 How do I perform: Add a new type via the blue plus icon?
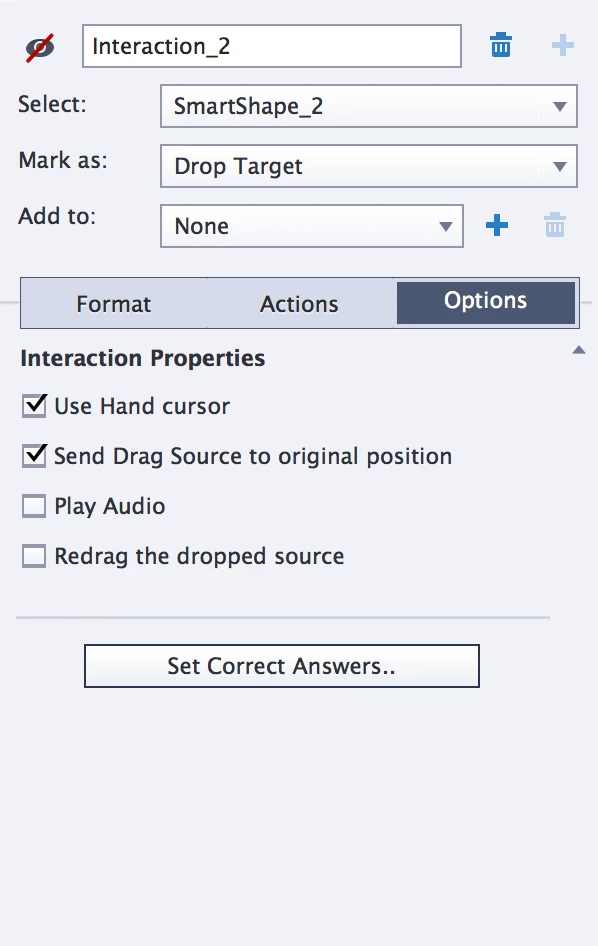(x=497, y=226)
